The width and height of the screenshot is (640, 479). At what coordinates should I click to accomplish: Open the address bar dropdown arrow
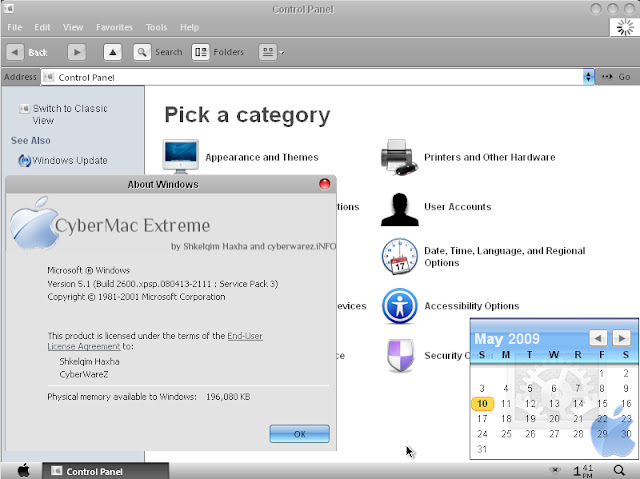pyautogui.click(x=588, y=77)
